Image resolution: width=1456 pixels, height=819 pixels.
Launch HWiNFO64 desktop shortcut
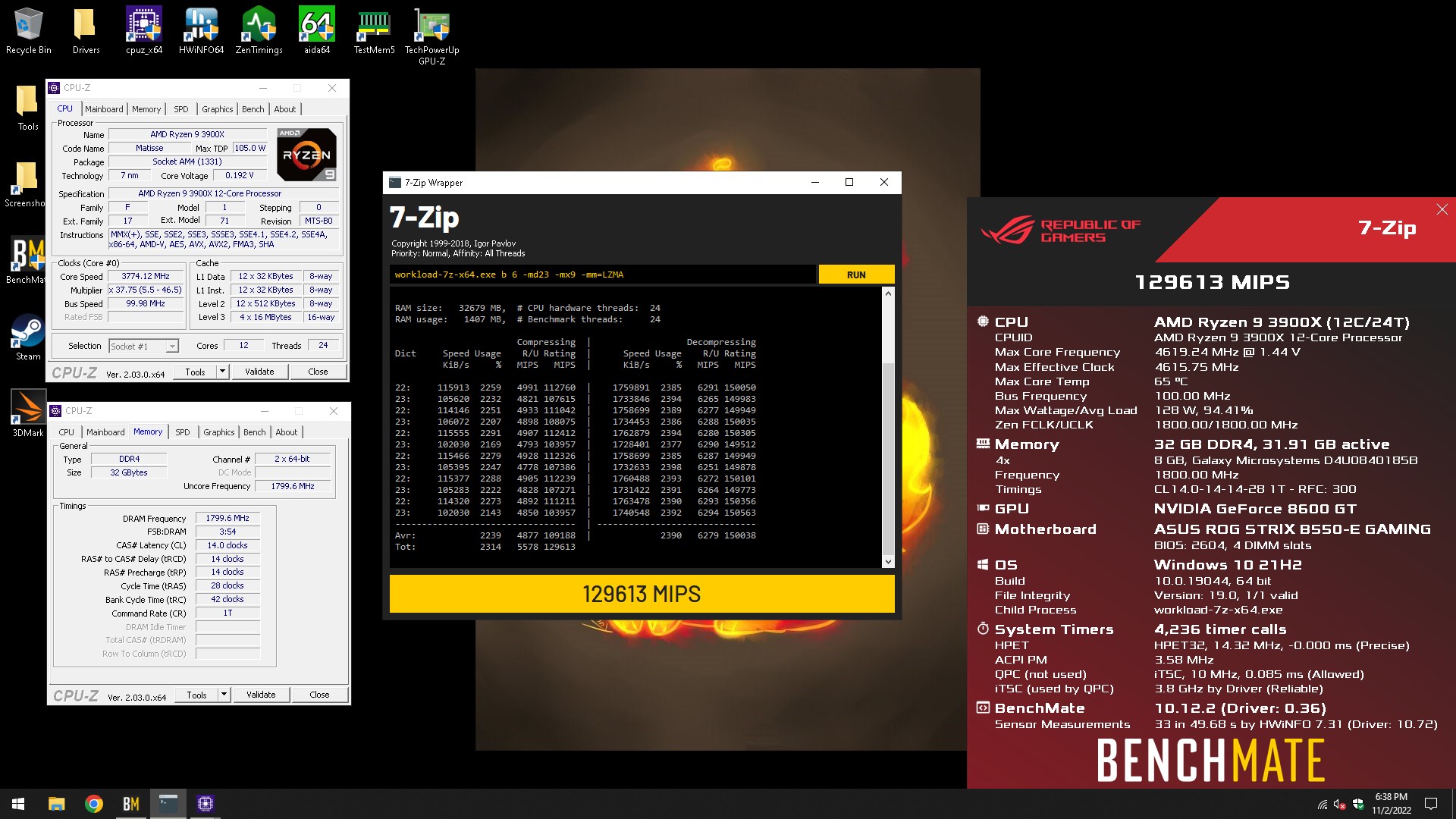pos(201,32)
